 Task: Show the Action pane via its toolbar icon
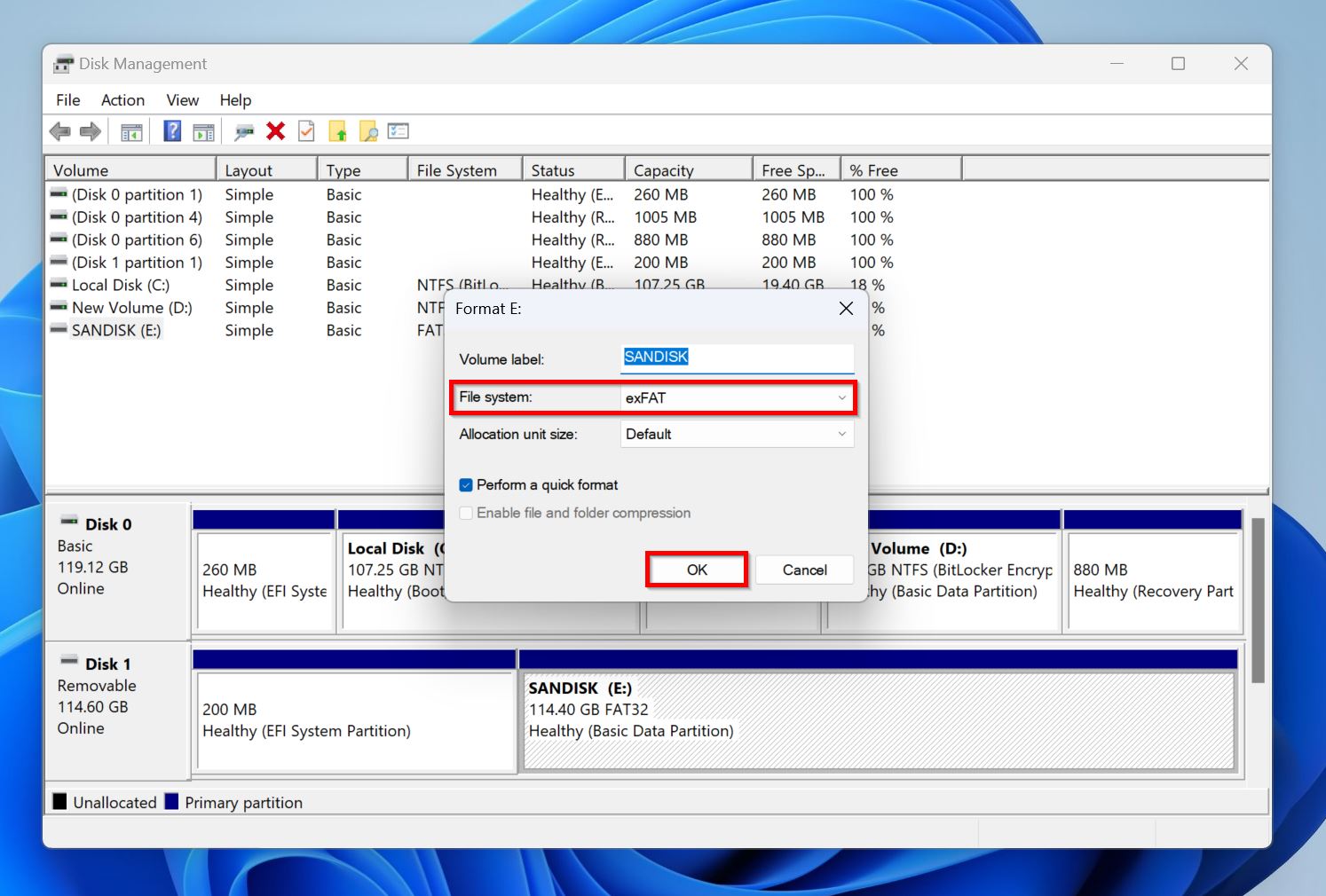point(203,130)
